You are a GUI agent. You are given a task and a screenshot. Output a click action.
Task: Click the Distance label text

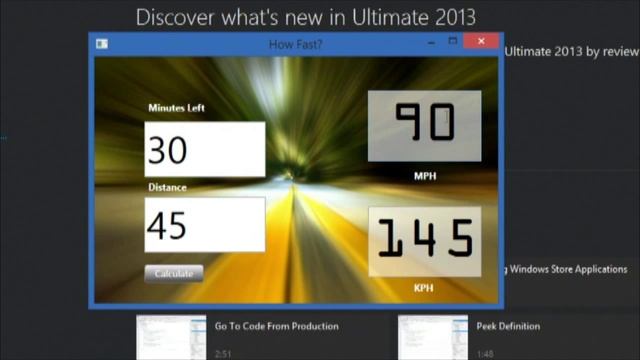167,187
